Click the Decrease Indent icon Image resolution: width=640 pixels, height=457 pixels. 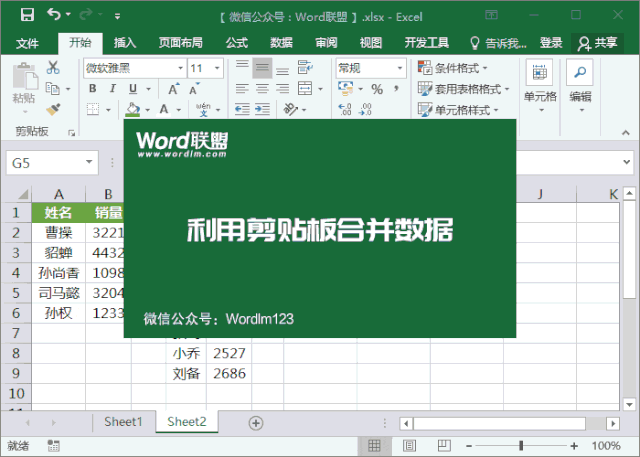pyautogui.click(x=242, y=109)
